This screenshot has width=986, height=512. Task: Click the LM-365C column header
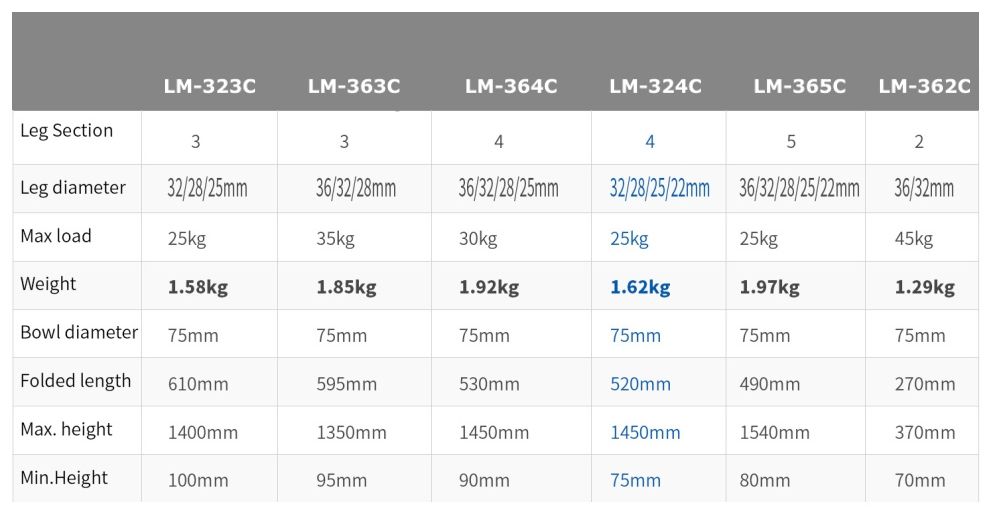point(799,87)
